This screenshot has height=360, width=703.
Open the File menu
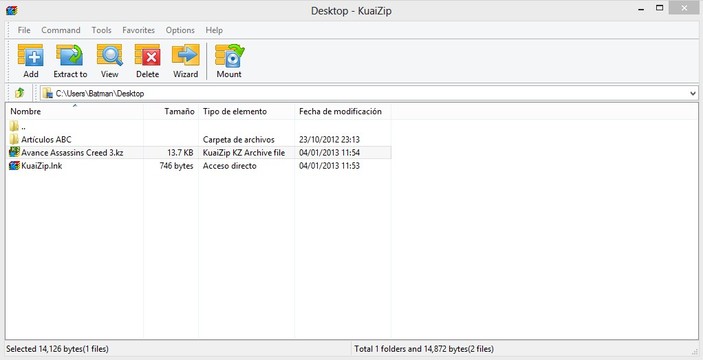tap(24, 30)
